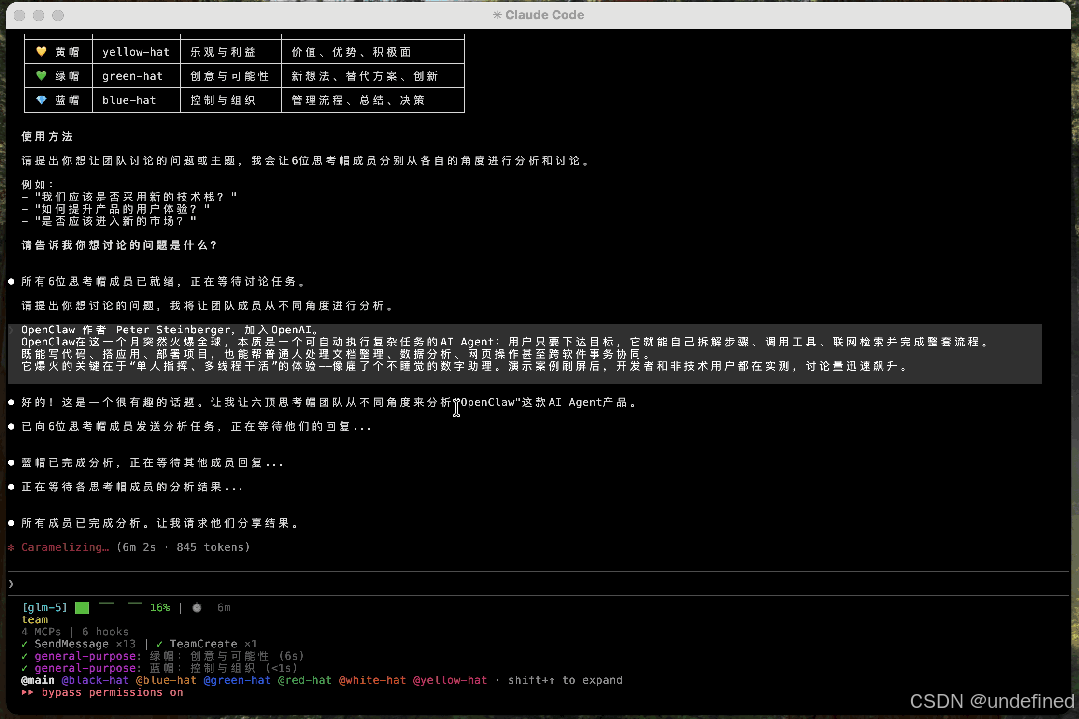The image size is (1079, 719).
Task: Click the '正在等待各思考帽成员的分析结果' message
Action: pos(132,487)
